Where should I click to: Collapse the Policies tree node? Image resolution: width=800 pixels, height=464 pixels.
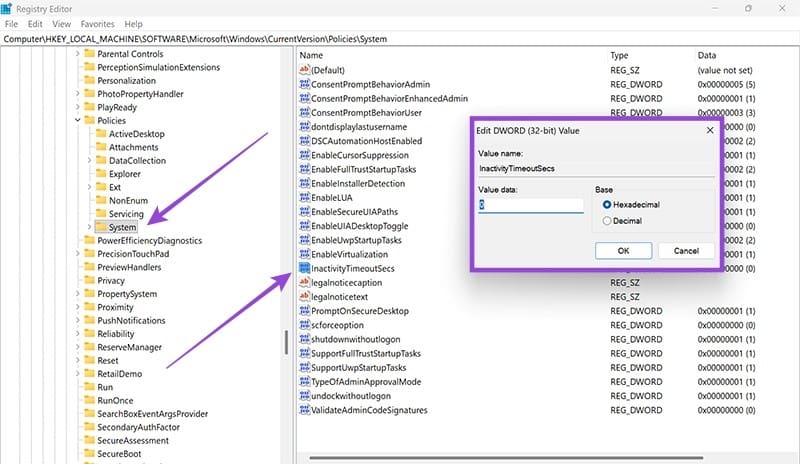click(78, 120)
